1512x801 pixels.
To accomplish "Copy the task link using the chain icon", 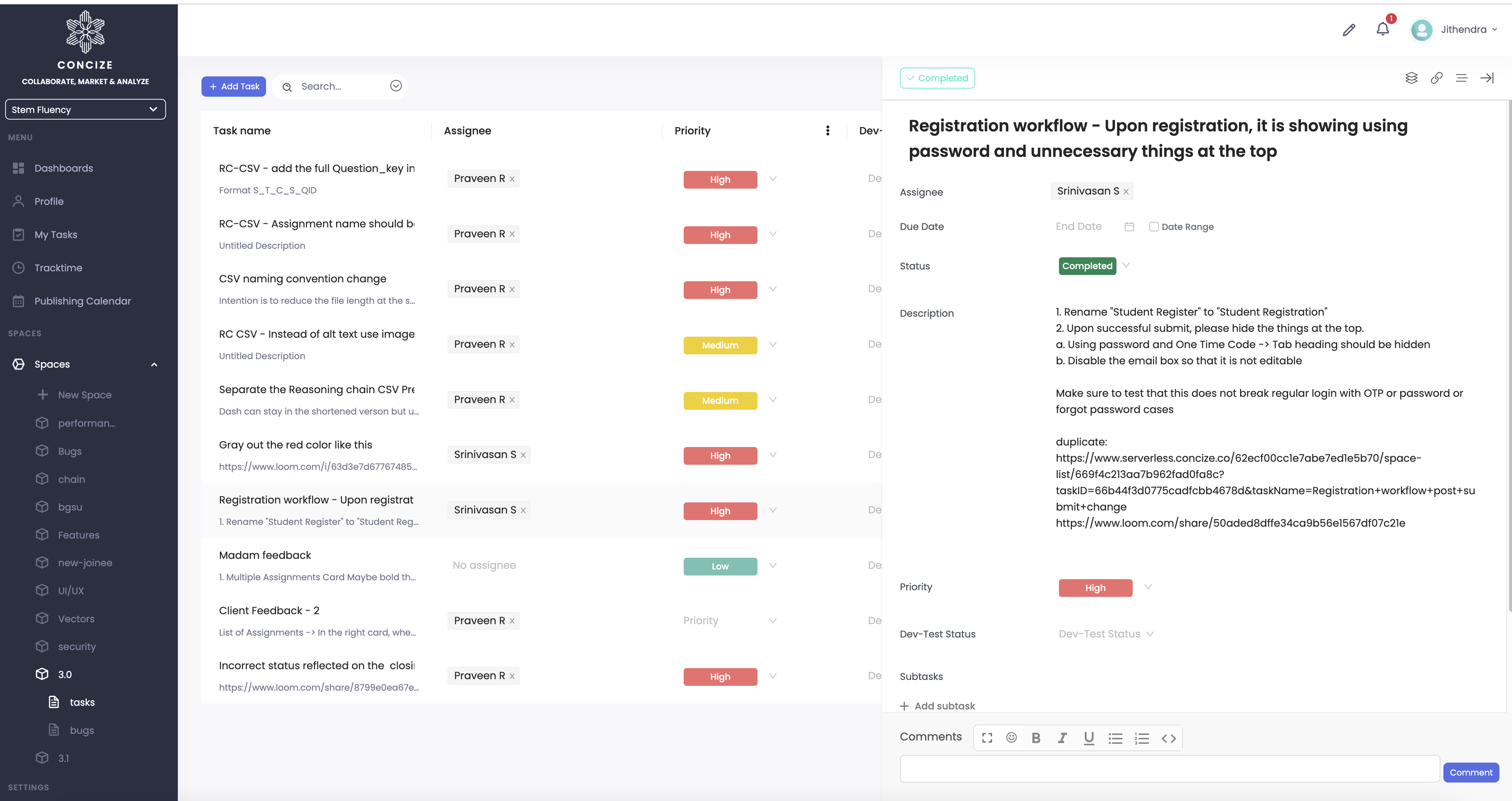I will 1437,78.
